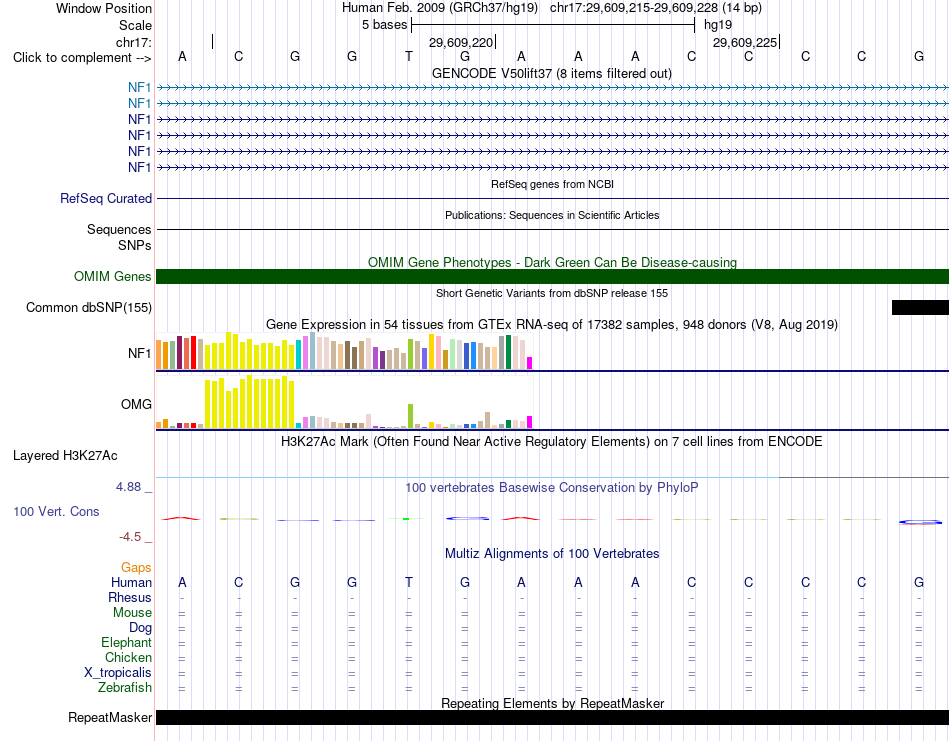
Task: Click the RepeatMasker track label
Action: (x=110, y=718)
